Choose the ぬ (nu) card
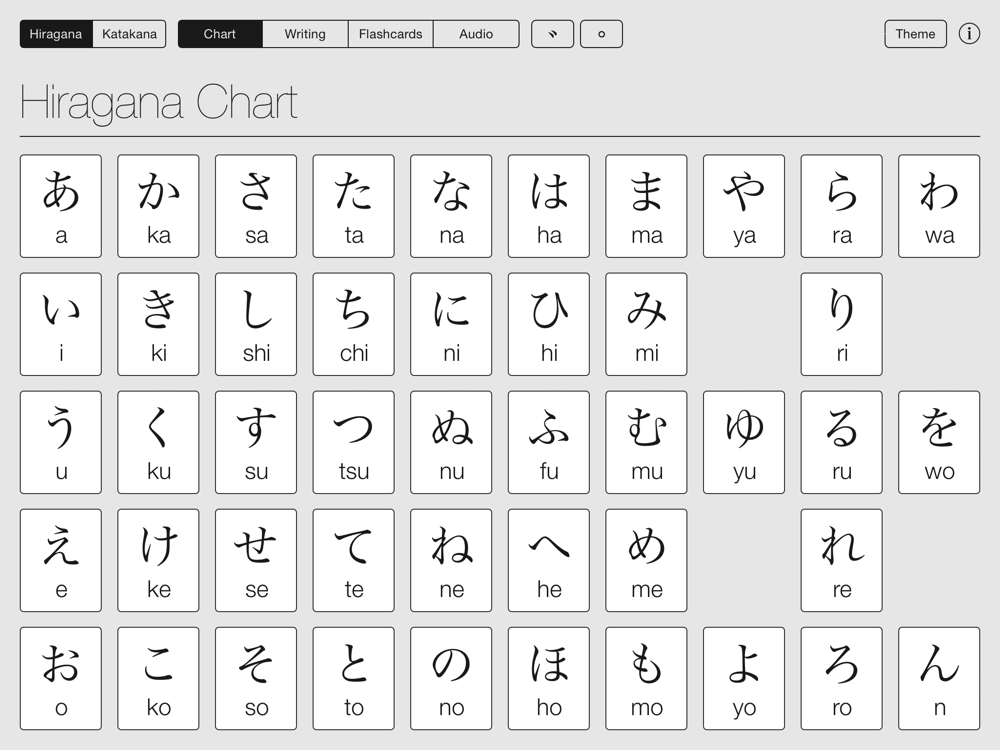 coord(451,442)
